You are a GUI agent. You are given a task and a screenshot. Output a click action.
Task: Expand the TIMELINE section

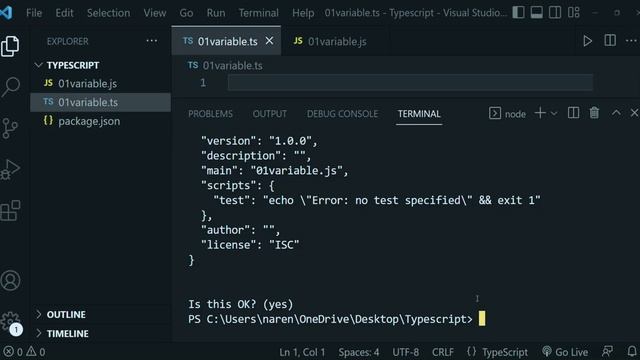[101, 333]
